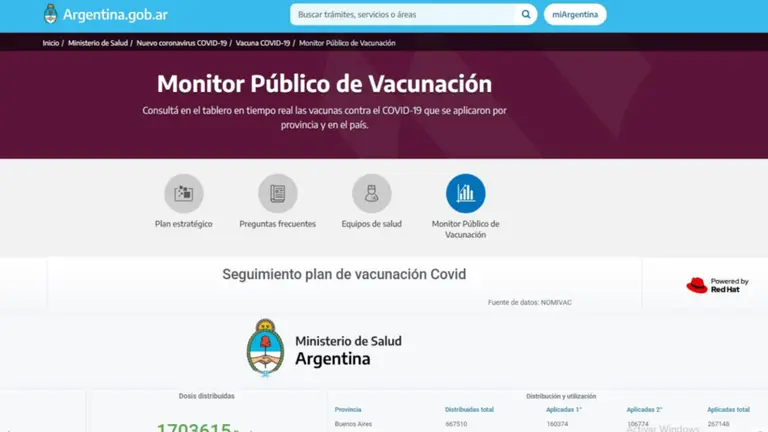Click the Red Hat logo
768x432 pixels.
[x=697, y=286]
